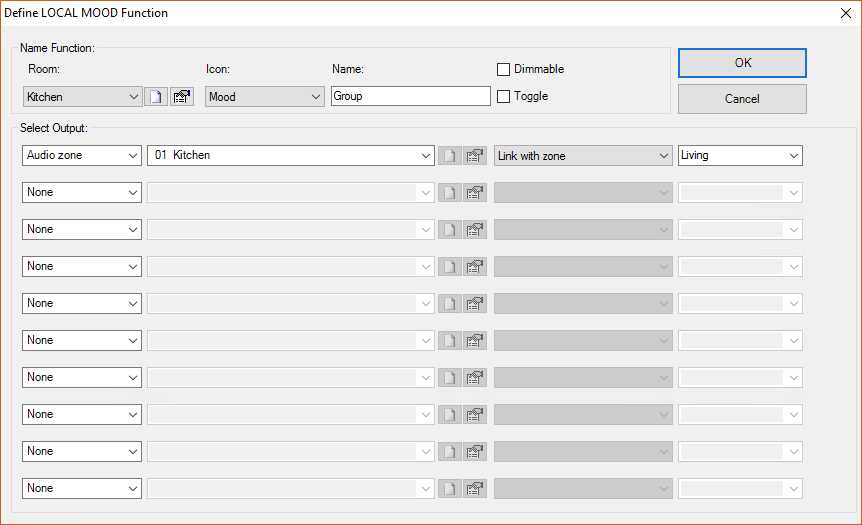Click the Cancel button

742,99
